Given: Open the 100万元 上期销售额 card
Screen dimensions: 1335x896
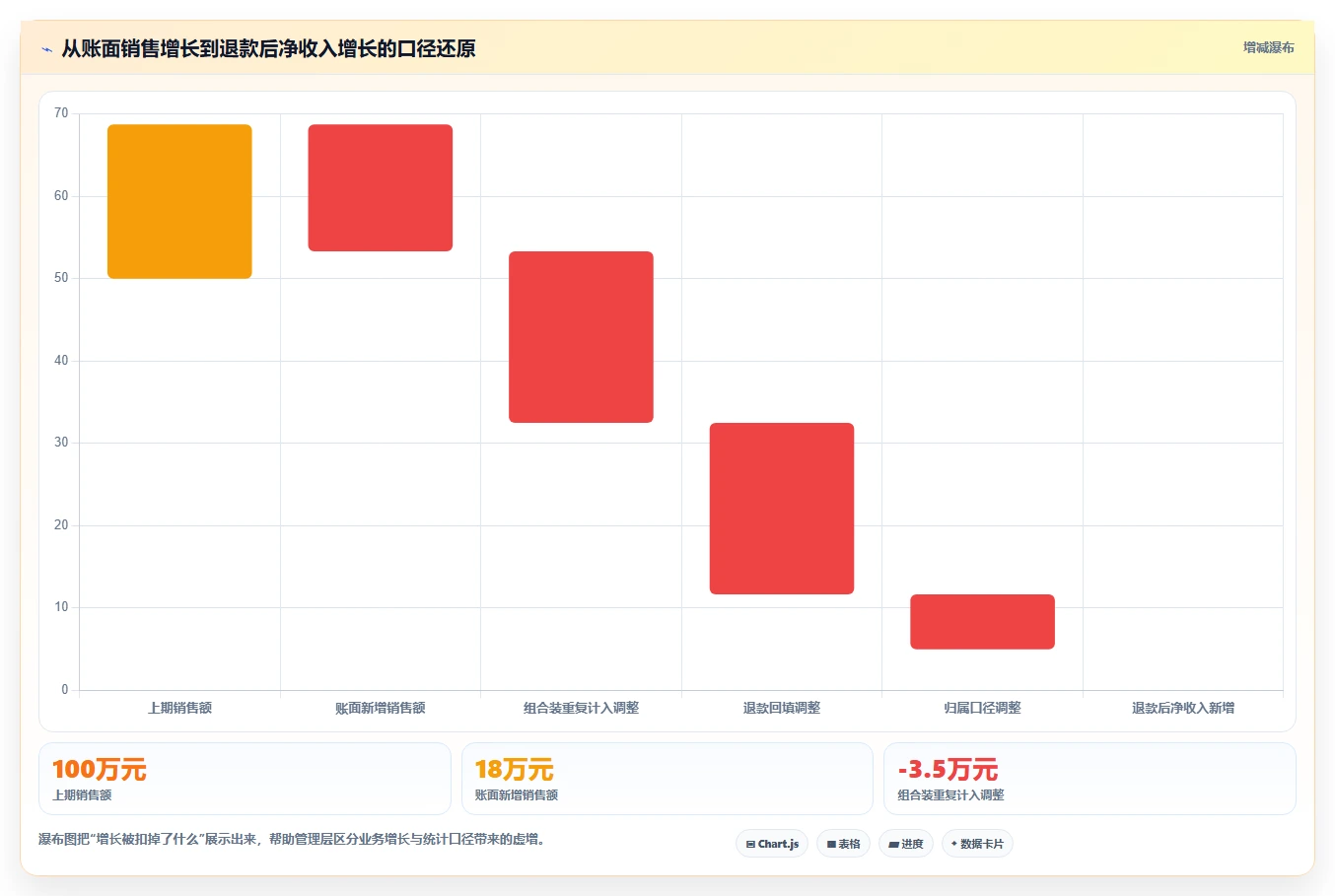Looking at the screenshot, I should pyautogui.click(x=245, y=779).
